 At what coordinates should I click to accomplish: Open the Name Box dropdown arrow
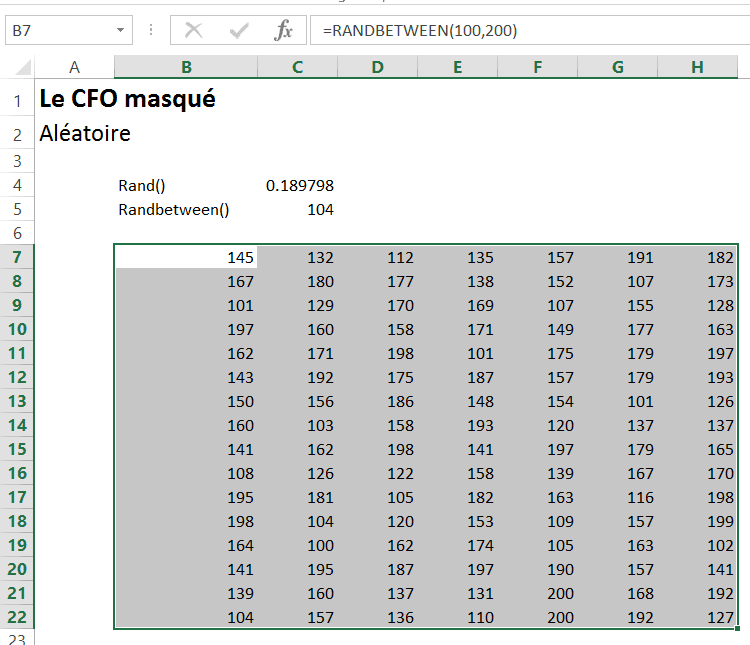(121, 31)
